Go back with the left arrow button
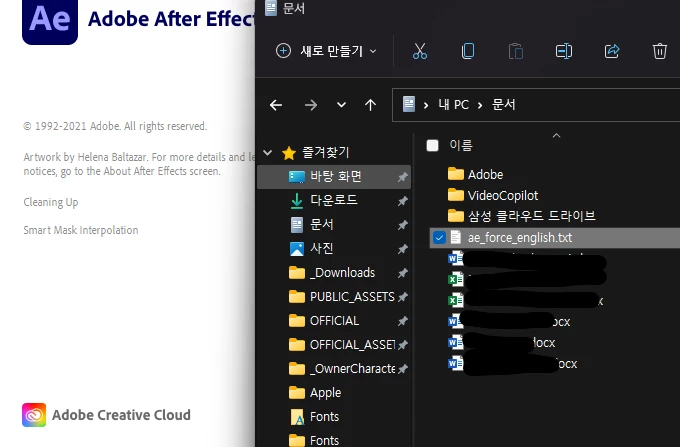This screenshot has width=680, height=447. [276, 105]
